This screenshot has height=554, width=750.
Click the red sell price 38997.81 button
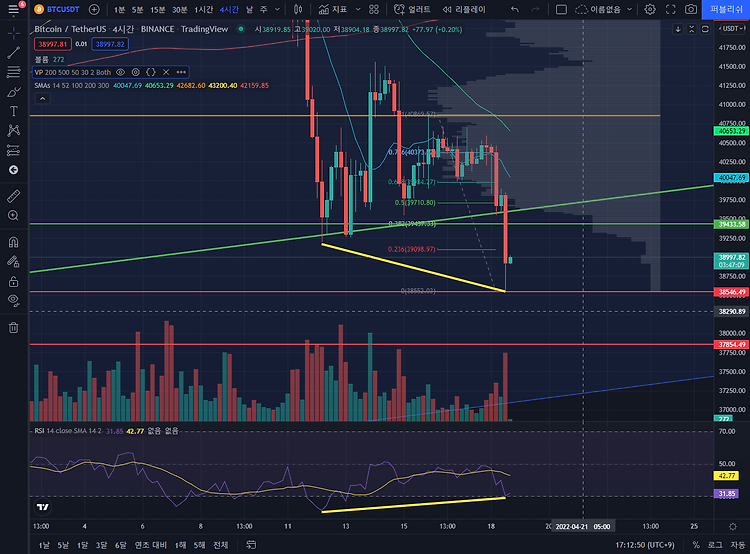tap(53, 44)
